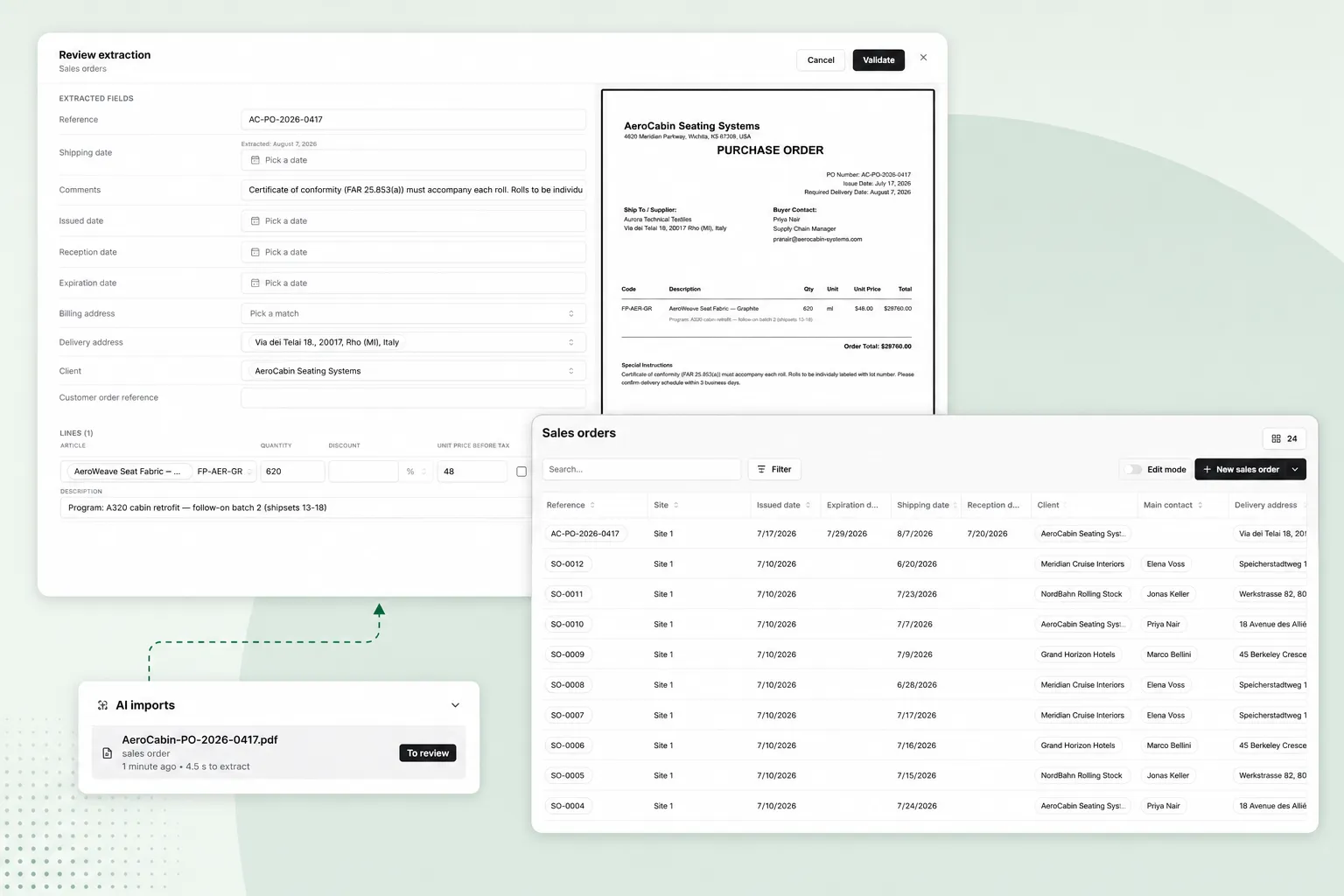
Task: Sort by the Main contact column icon
Action: pyautogui.click(x=1200, y=506)
